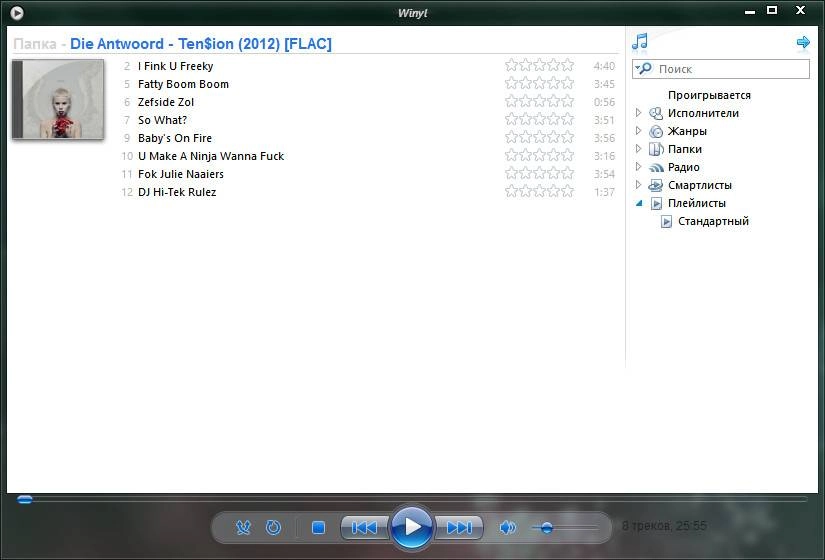Expand the Исполнители tree node

click(638, 113)
